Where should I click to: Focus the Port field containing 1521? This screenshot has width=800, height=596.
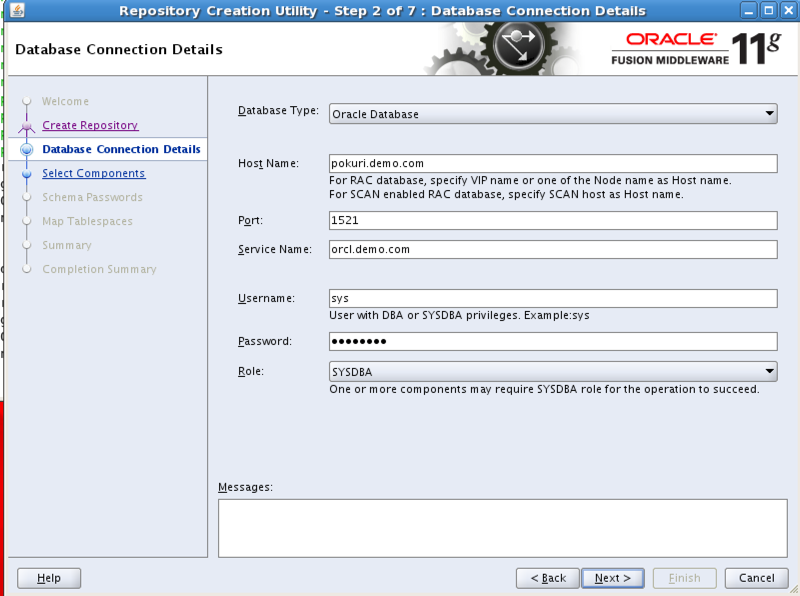coord(553,220)
